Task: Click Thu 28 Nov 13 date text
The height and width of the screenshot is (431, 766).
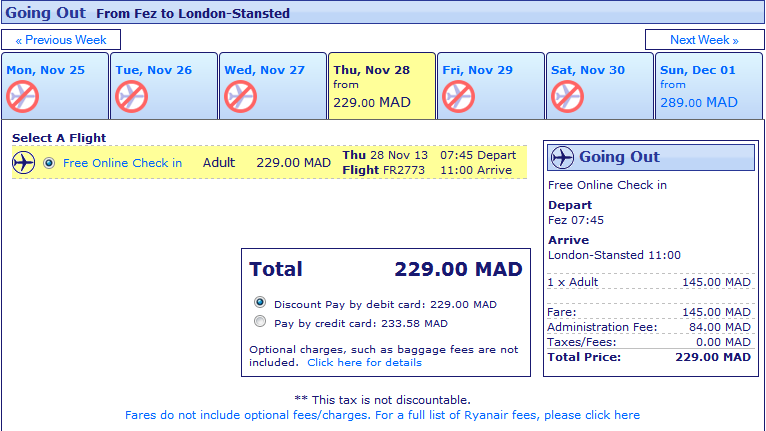Action: click(x=385, y=155)
